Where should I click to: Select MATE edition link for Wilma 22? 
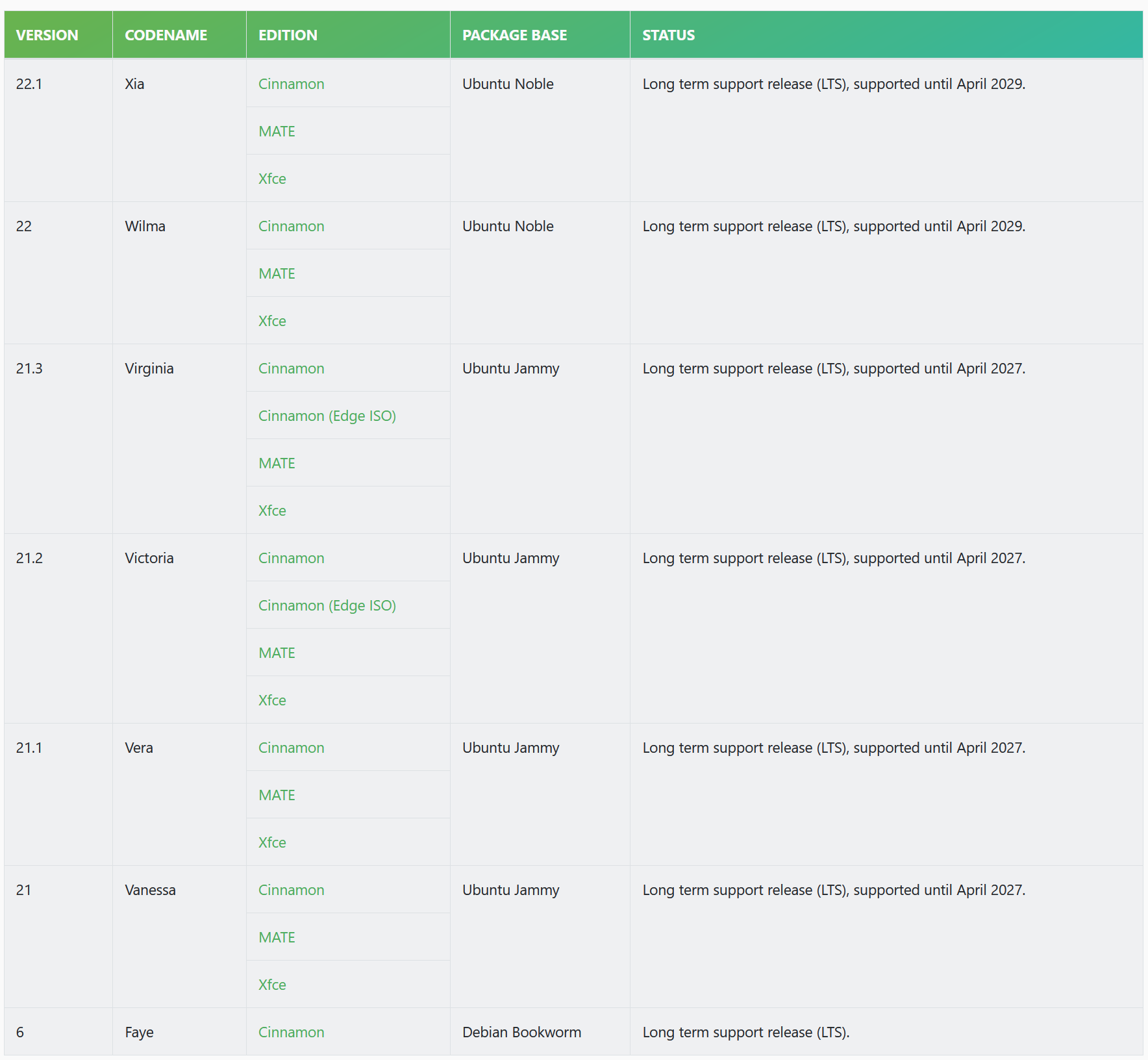coord(277,273)
